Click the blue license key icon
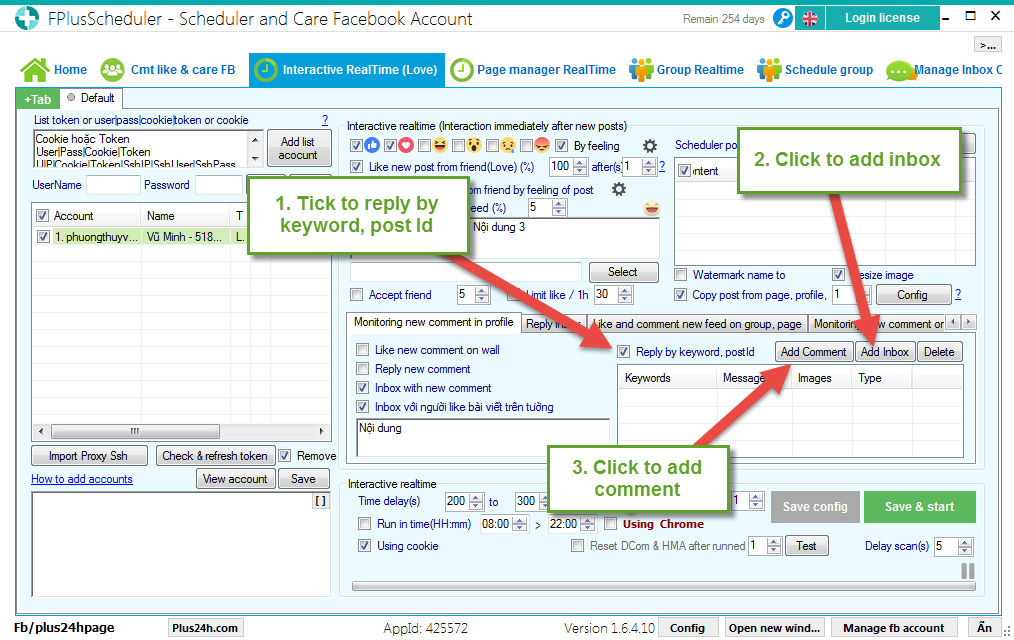 [782, 18]
